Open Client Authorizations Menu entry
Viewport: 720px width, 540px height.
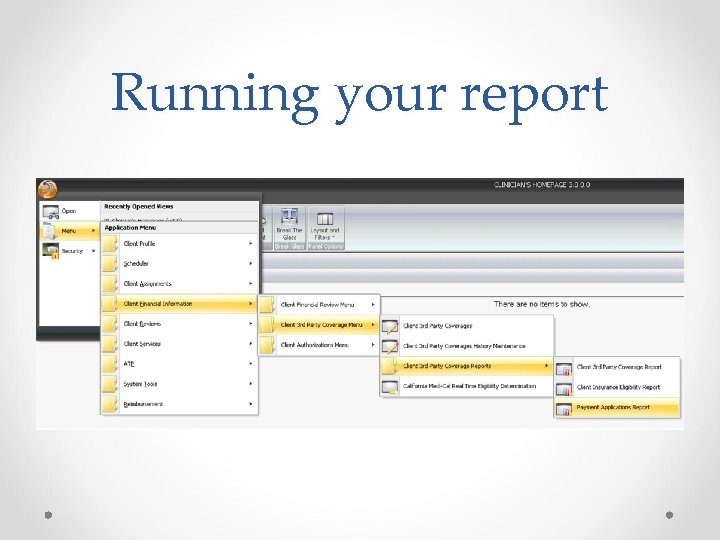[319, 345]
